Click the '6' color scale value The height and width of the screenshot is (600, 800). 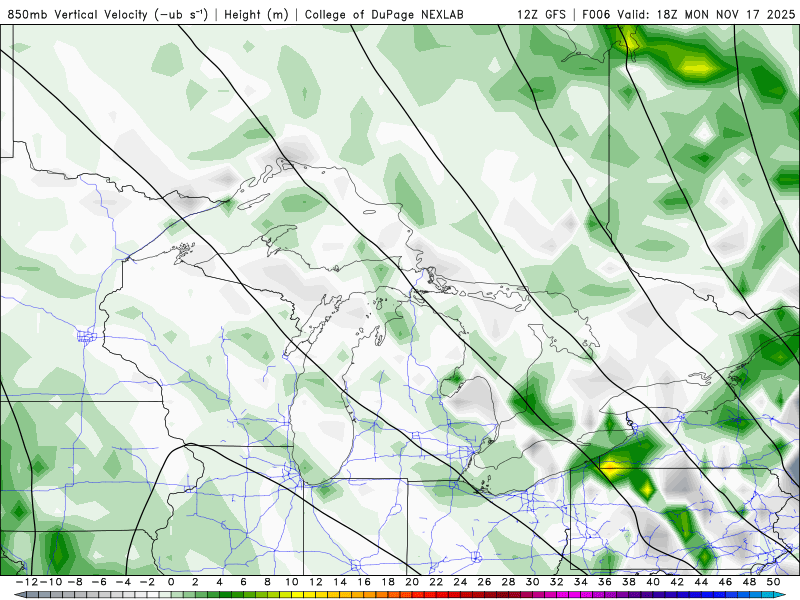pos(243,582)
